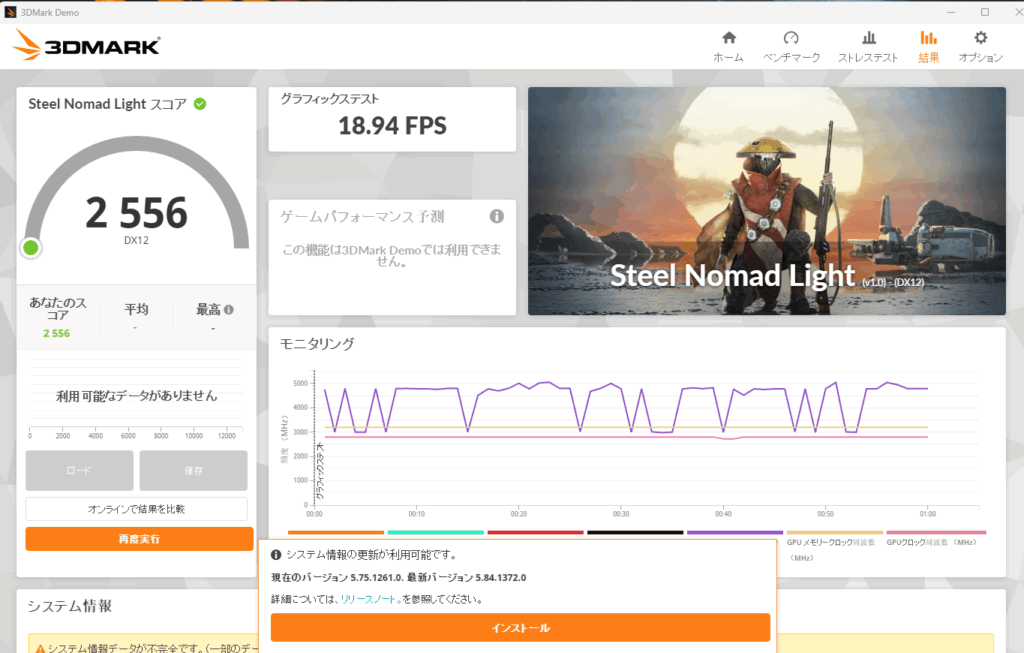Click the システム情報 heading
Viewport: 1024px width, 653px height.
[x=70, y=606]
